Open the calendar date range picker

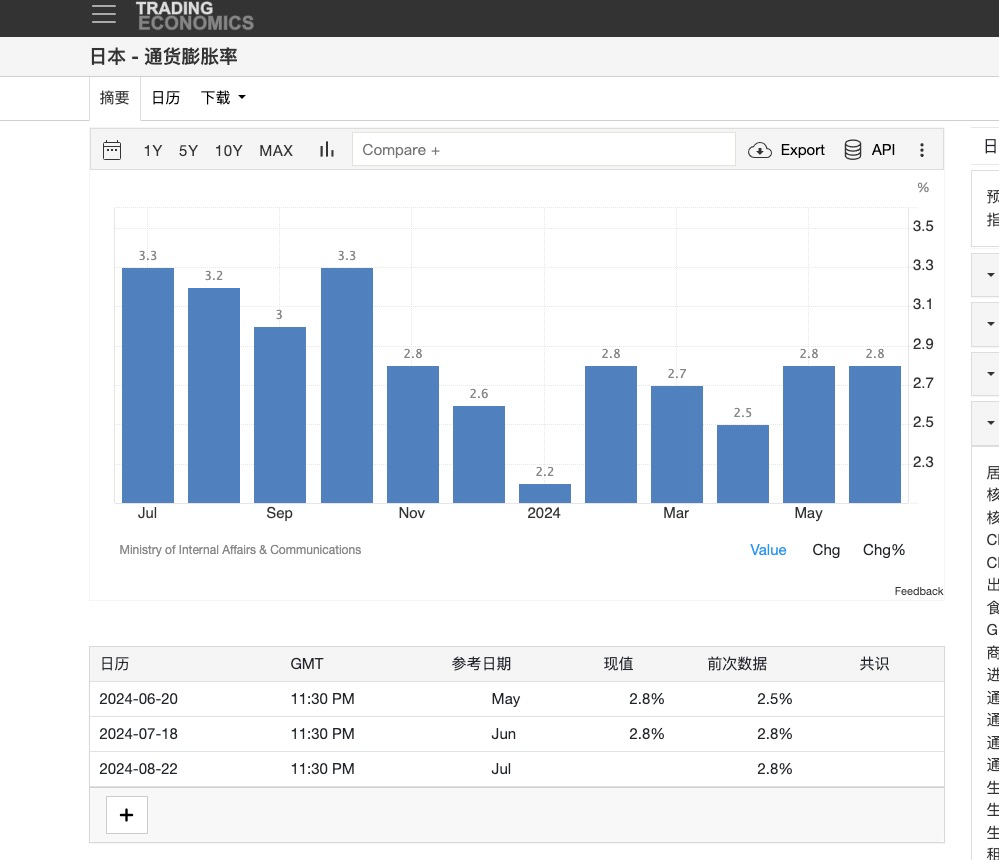coord(112,150)
